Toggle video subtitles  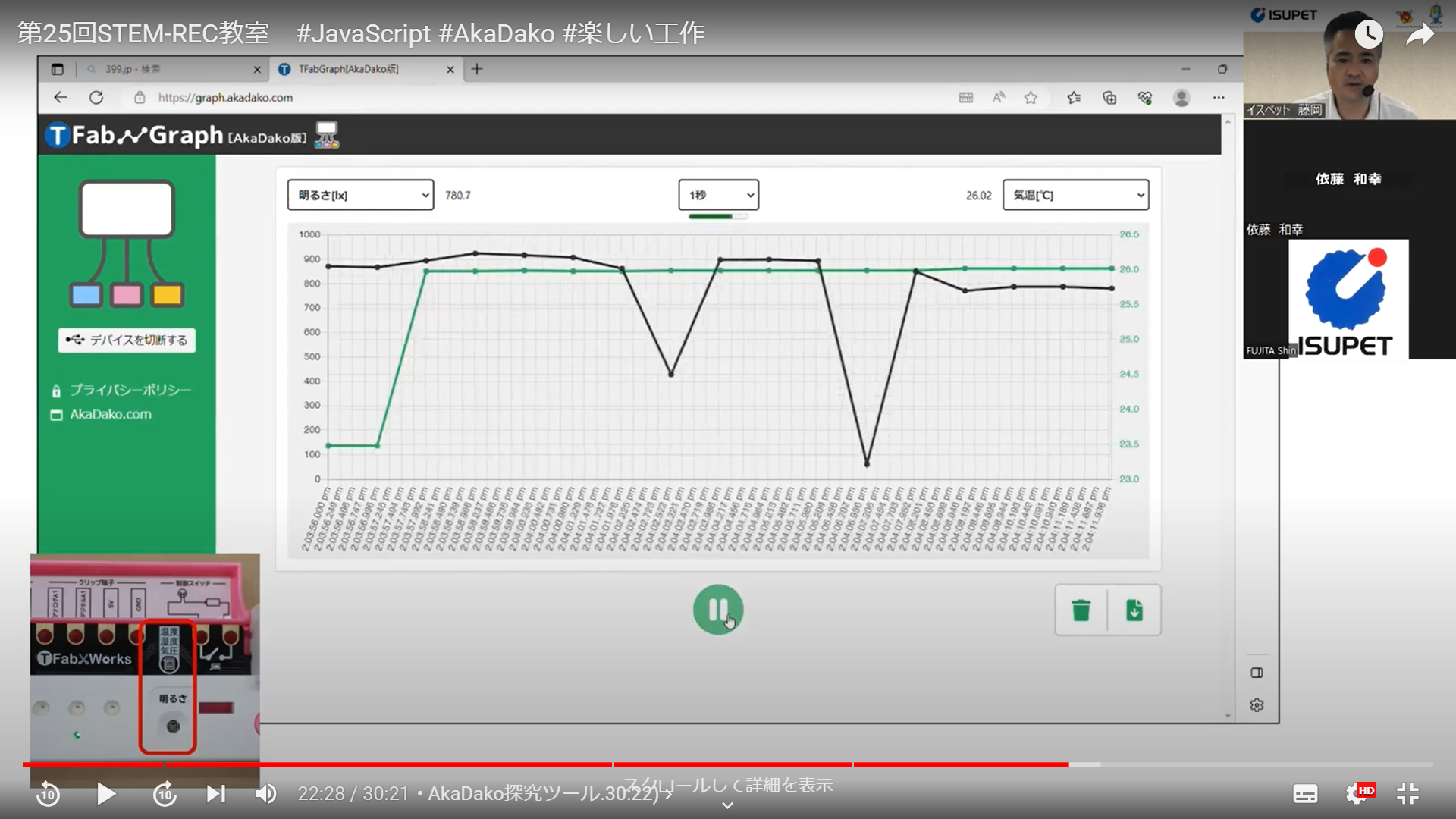pos(1305,794)
